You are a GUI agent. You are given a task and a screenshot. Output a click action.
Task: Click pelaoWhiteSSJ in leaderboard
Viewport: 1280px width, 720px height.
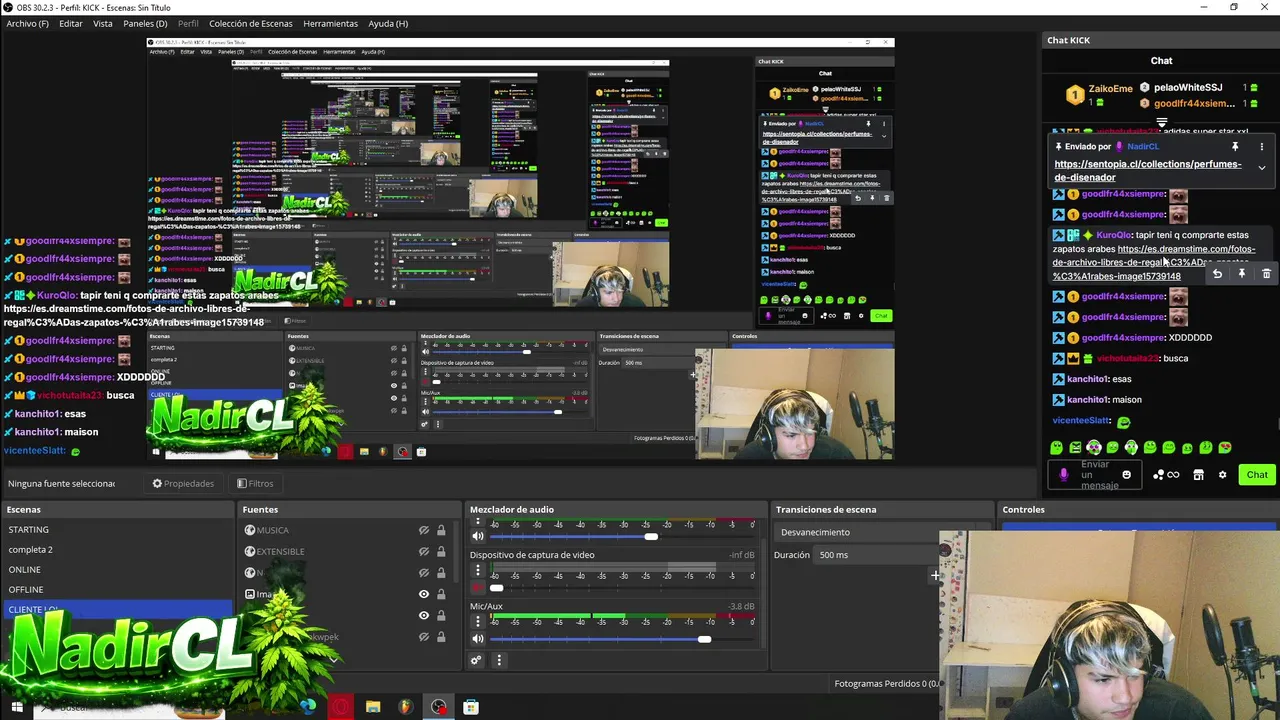1188,88
